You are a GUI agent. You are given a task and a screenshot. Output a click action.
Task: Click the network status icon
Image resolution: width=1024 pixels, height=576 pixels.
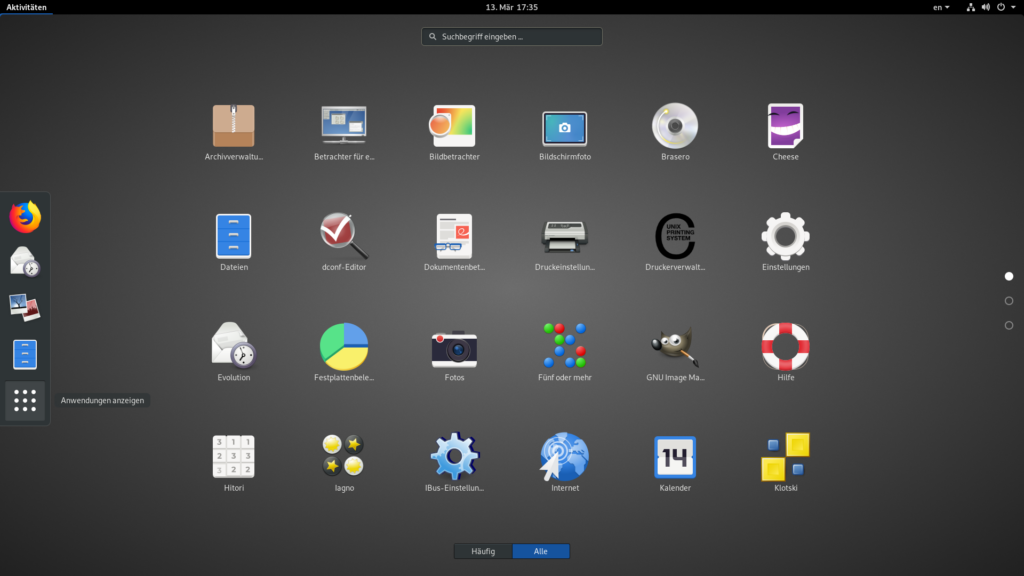click(x=970, y=7)
